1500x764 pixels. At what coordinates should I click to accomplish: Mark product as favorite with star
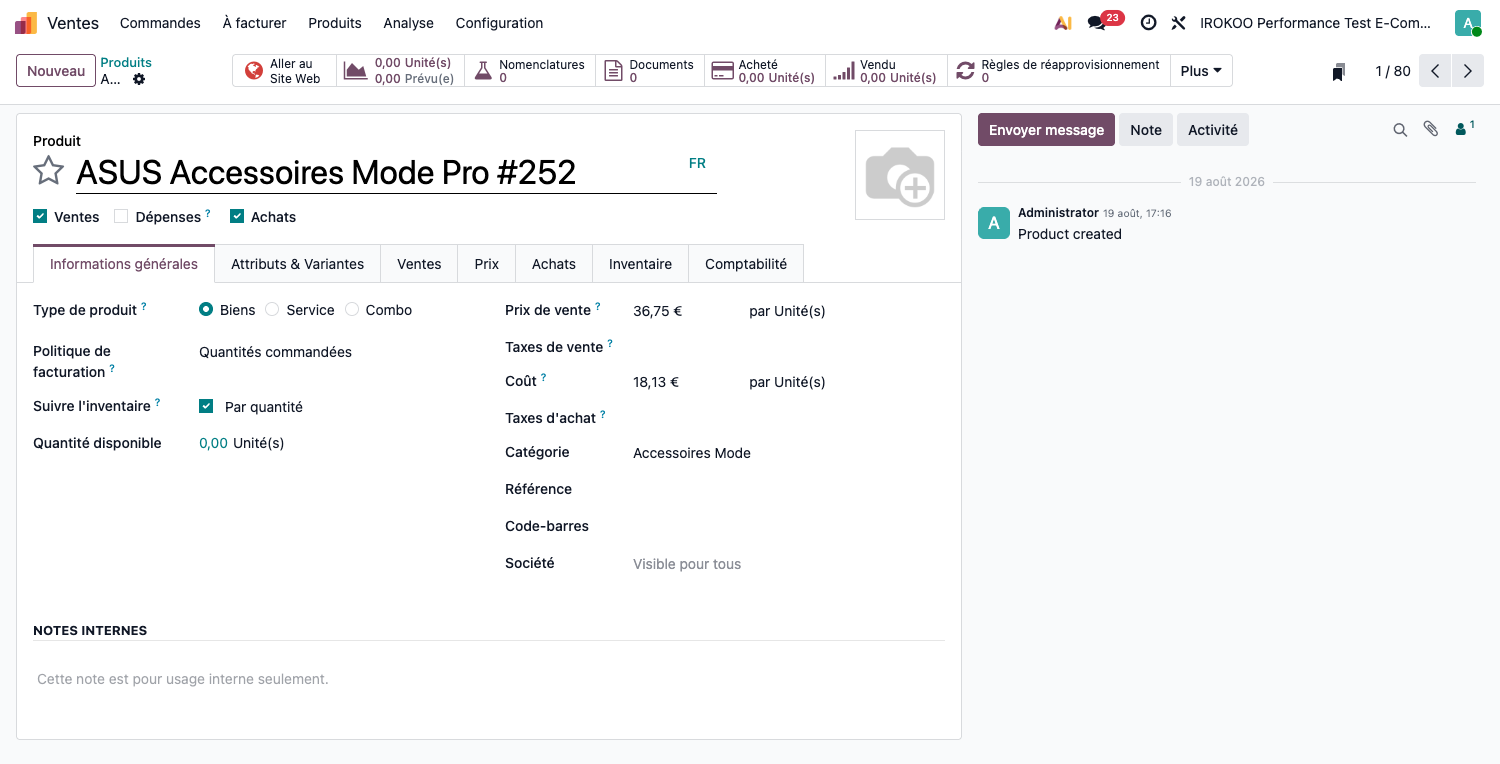click(49, 171)
